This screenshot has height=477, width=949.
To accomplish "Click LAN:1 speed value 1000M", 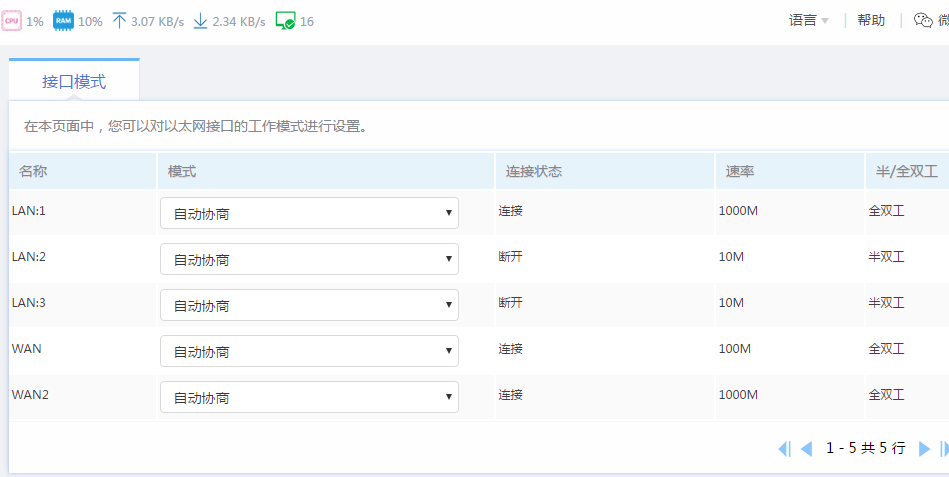I will tap(738, 211).
